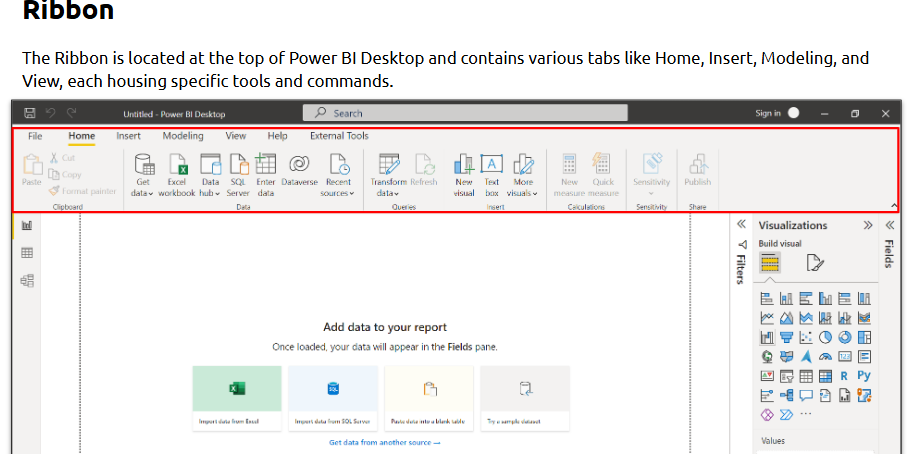Image resolution: width=913 pixels, height=454 pixels.
Task: Switch to Model view in left sidebar
Action: click(x=27, y=281)
